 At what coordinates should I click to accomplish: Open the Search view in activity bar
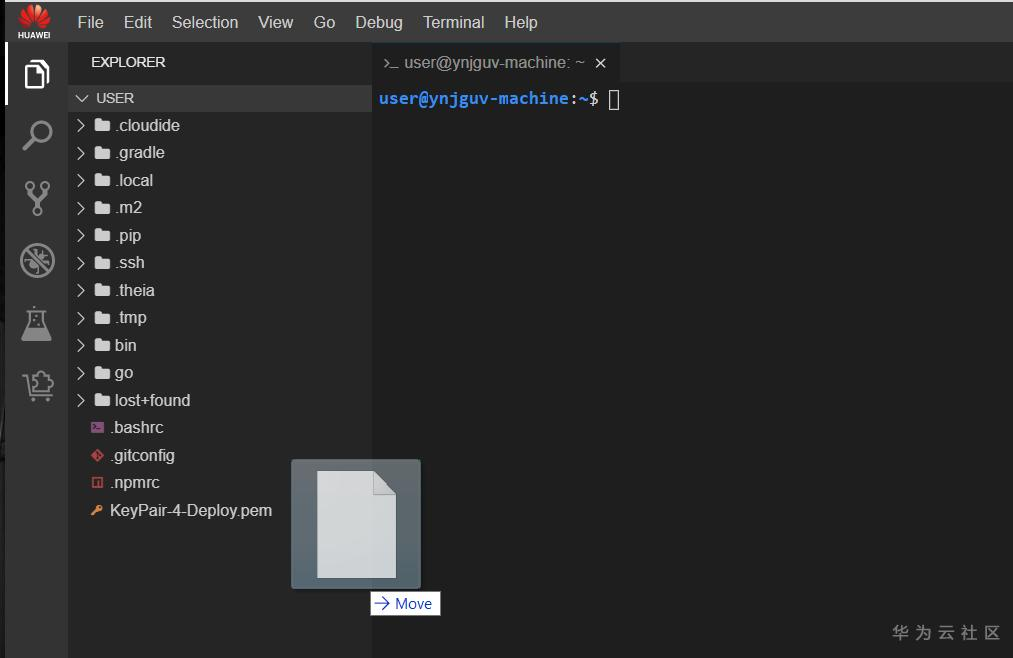(37, 136)
